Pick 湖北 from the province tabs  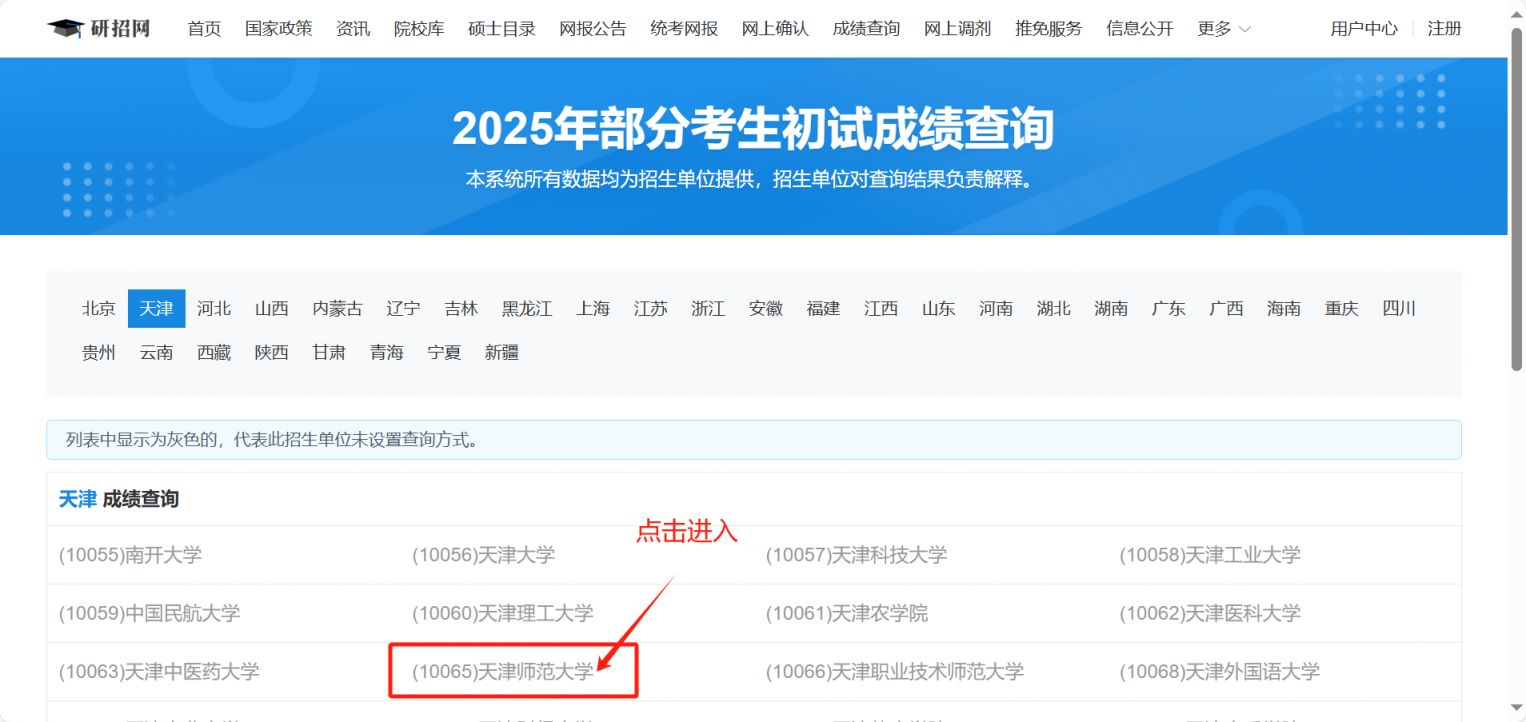pyautogui.click(x=1054, y=309)
